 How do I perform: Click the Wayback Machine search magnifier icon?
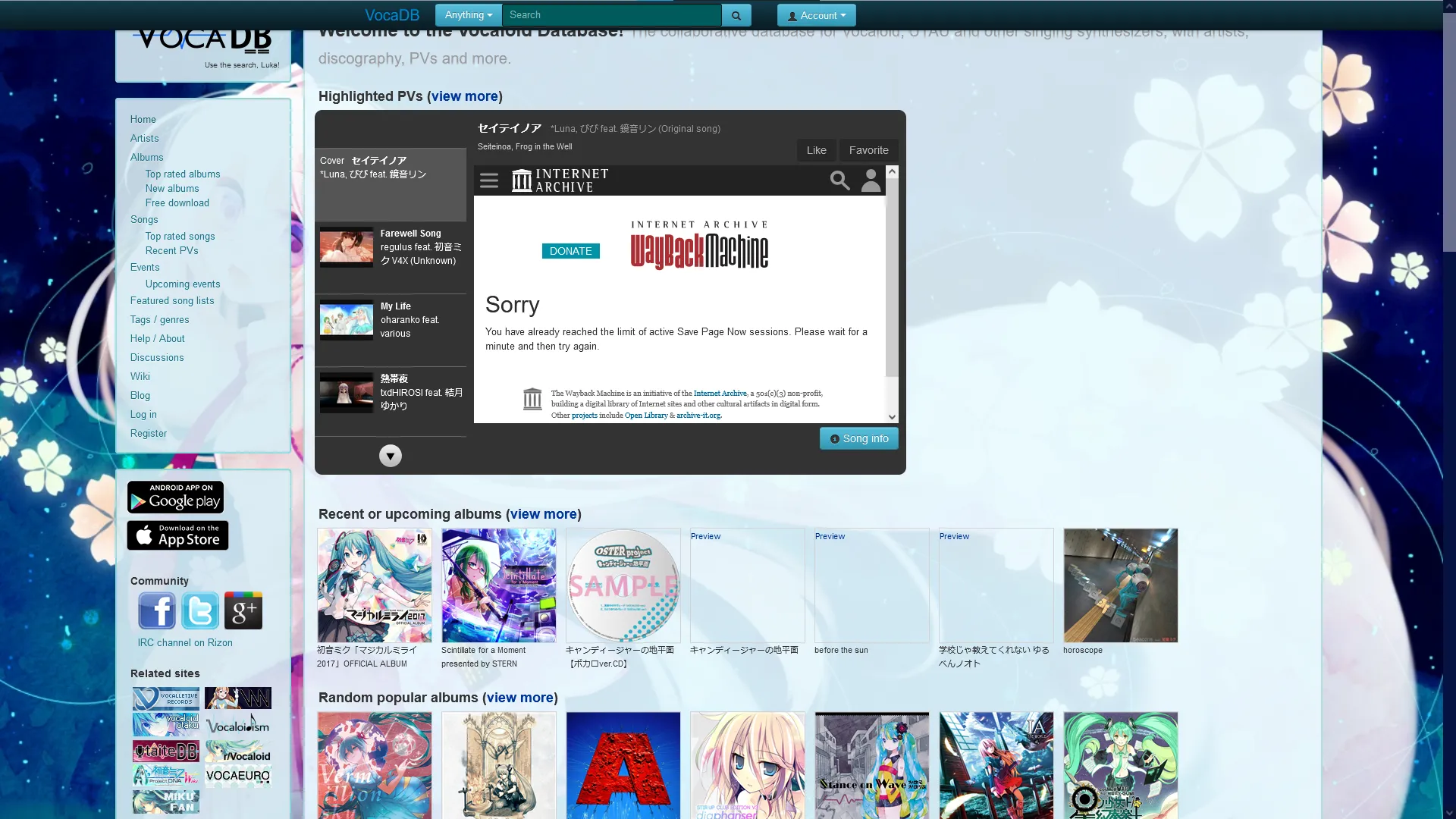coord(839,180)
